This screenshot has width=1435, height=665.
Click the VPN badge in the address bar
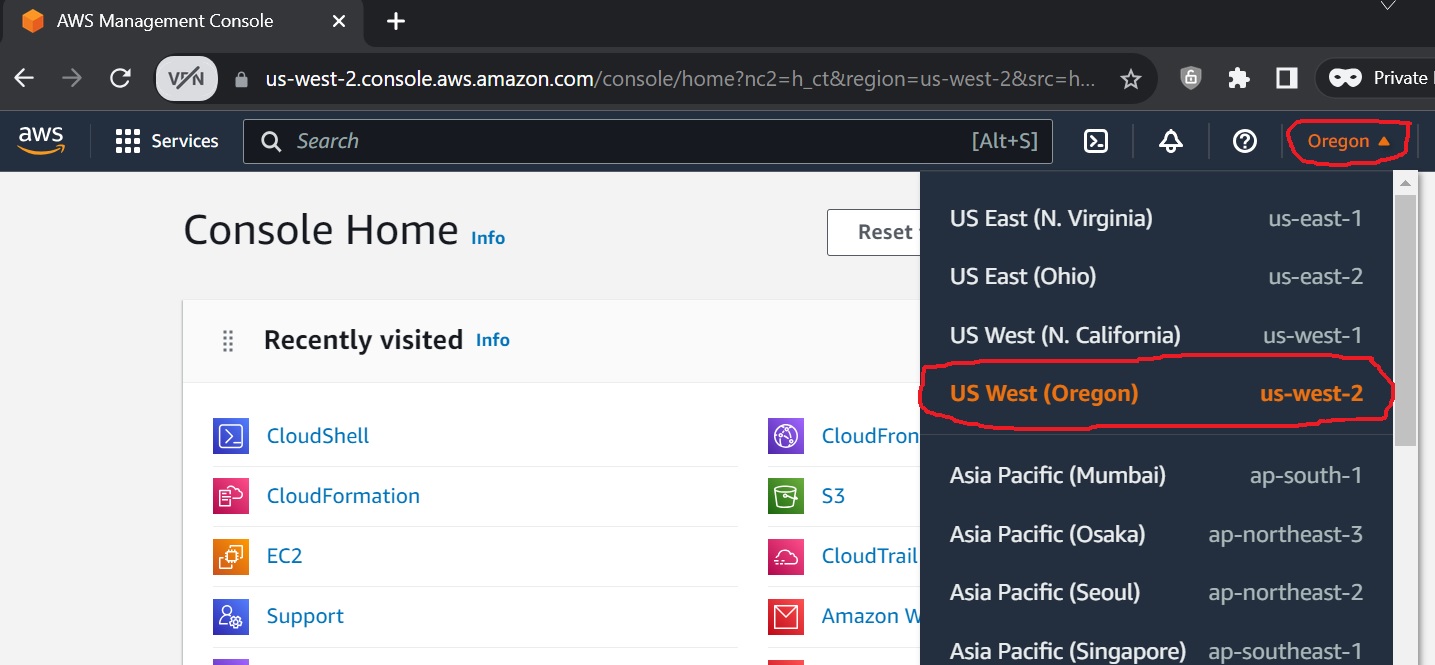(x=187, y=78)
